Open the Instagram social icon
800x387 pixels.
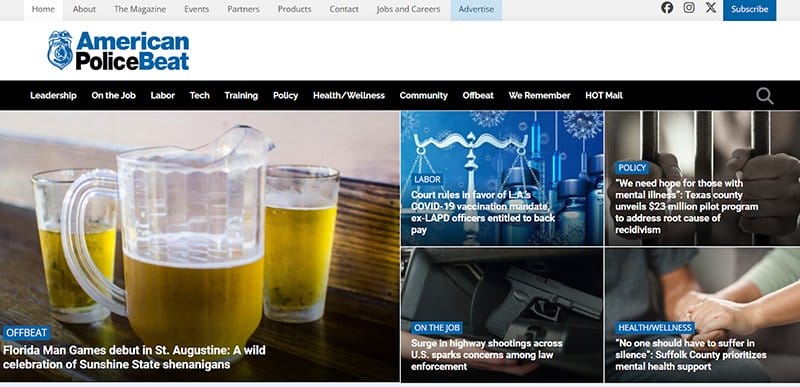(x=689, y=8)
